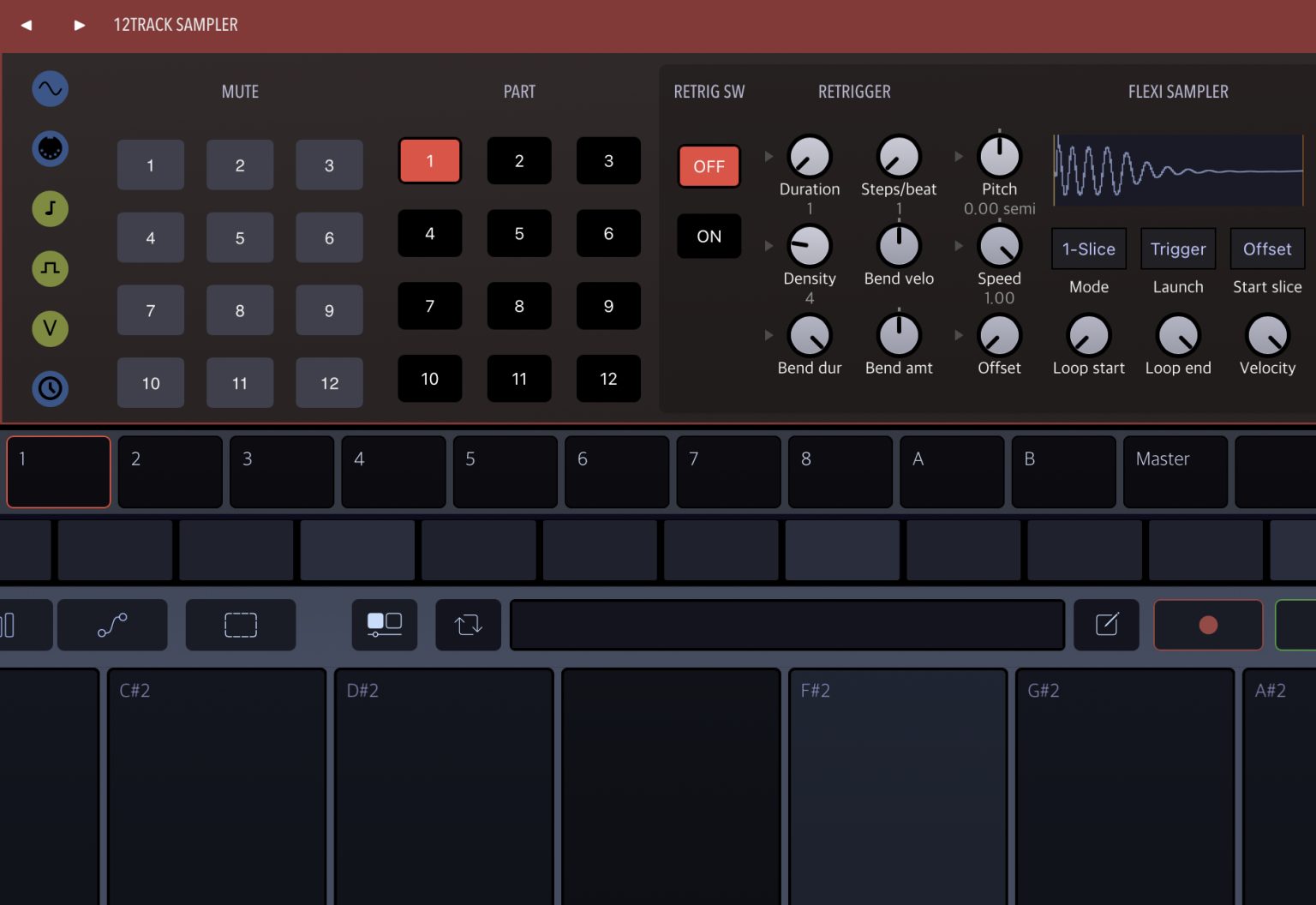Screen dimensions: 1316x905
Task: Activate the dashed selection rectangle tool
Action: [241, 625]
